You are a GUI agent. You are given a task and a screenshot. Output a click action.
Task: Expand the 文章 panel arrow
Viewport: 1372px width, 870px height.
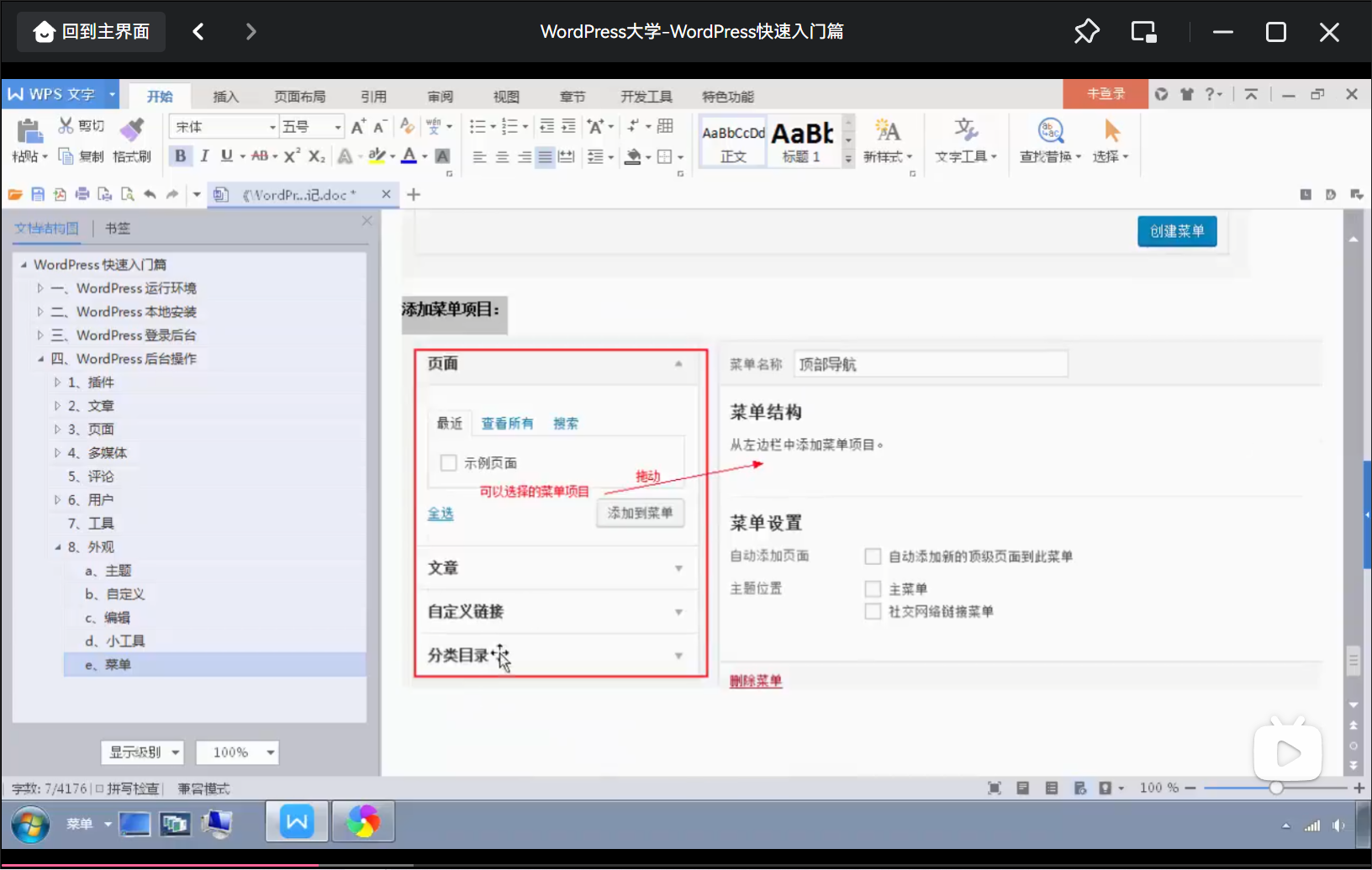coord(678,568)
